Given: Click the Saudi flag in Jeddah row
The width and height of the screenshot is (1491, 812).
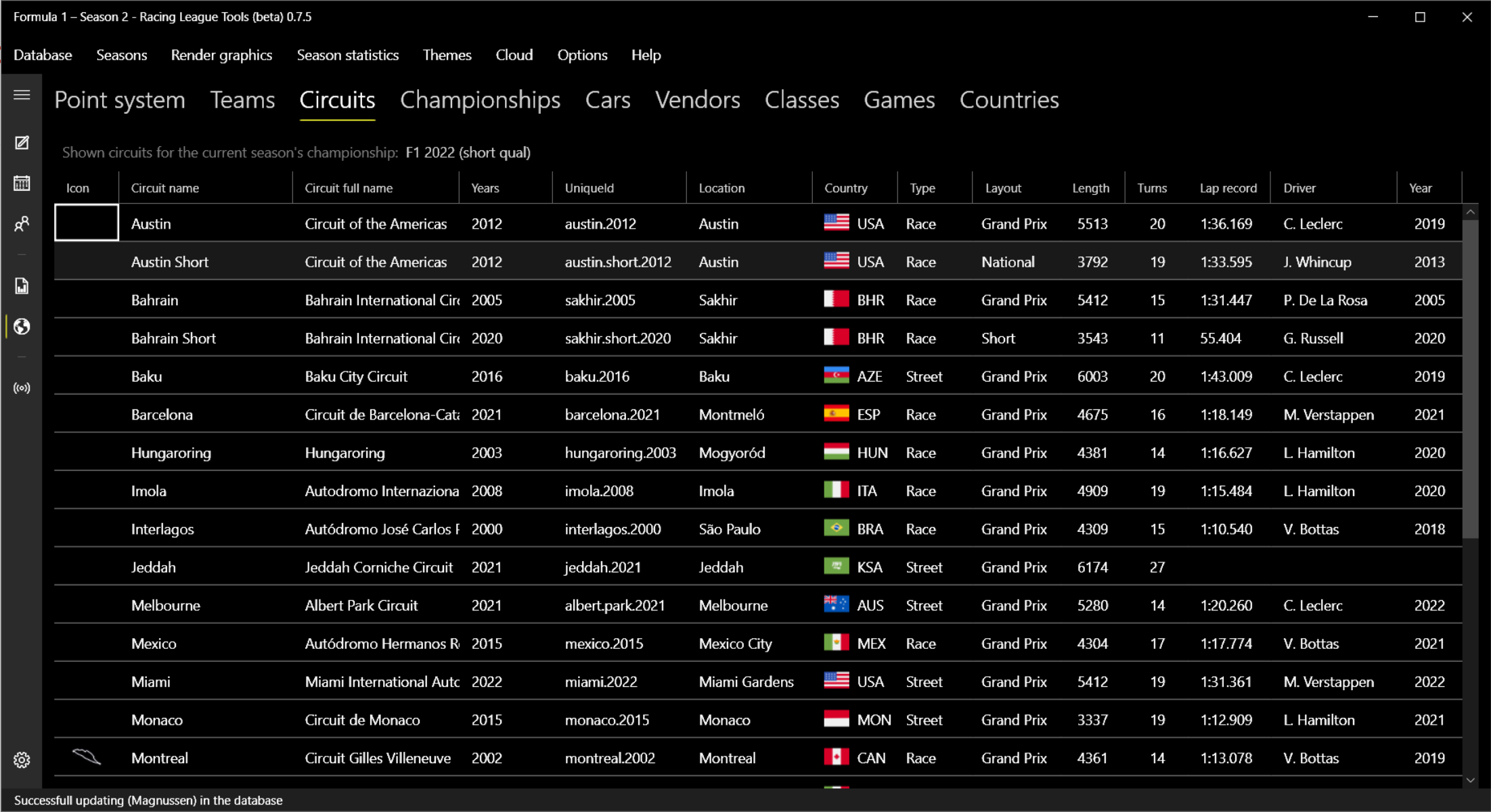Looking at the screenshot, I should click(x=837, y=566).
